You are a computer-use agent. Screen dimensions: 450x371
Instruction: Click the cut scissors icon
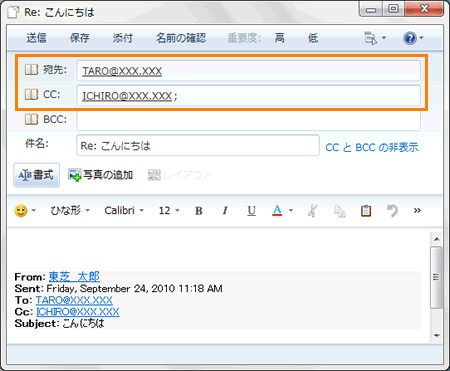click(x=312, y=211)
